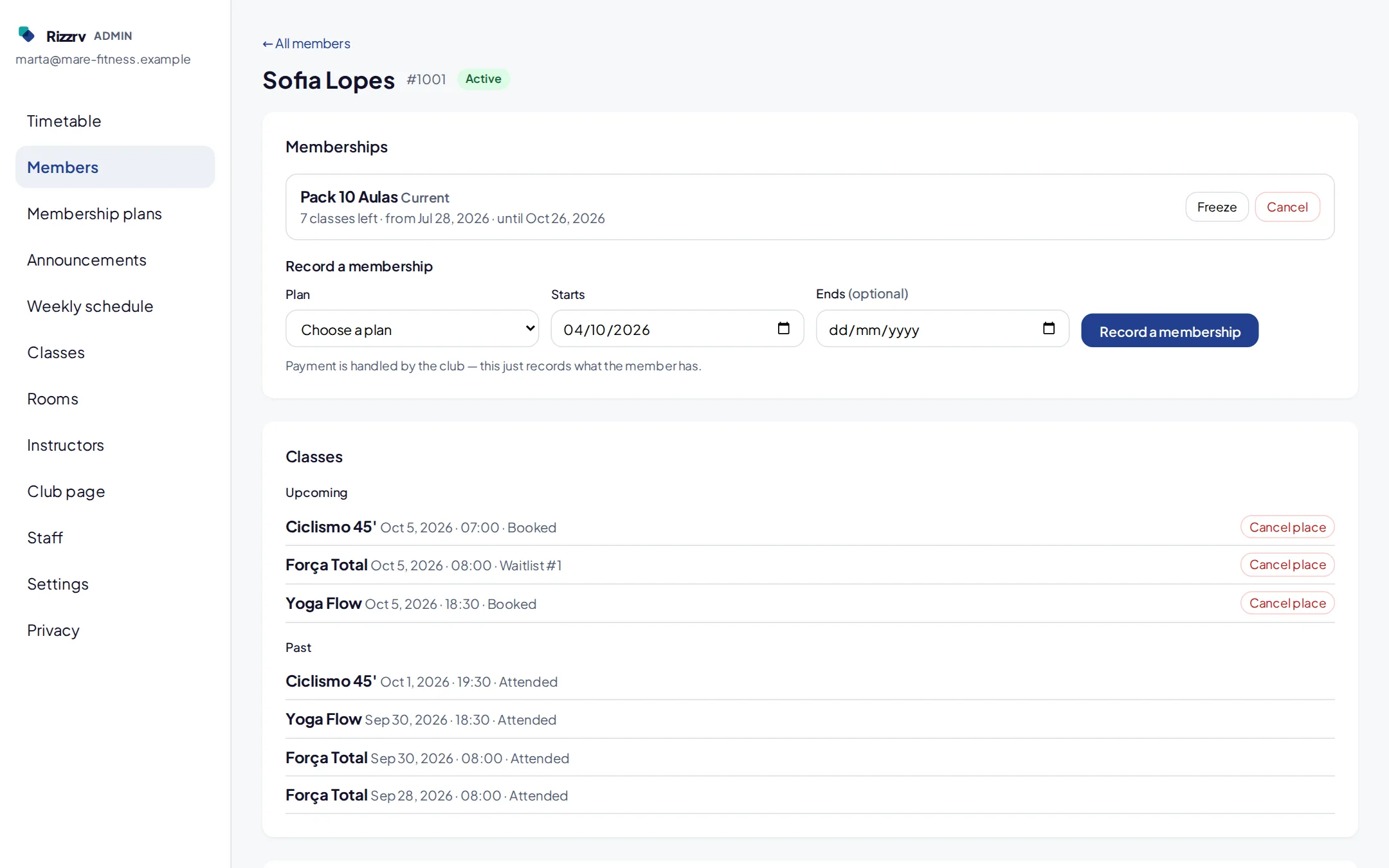Freeze the Pack 10 Aulas membership

click(x=1217, y=207)
